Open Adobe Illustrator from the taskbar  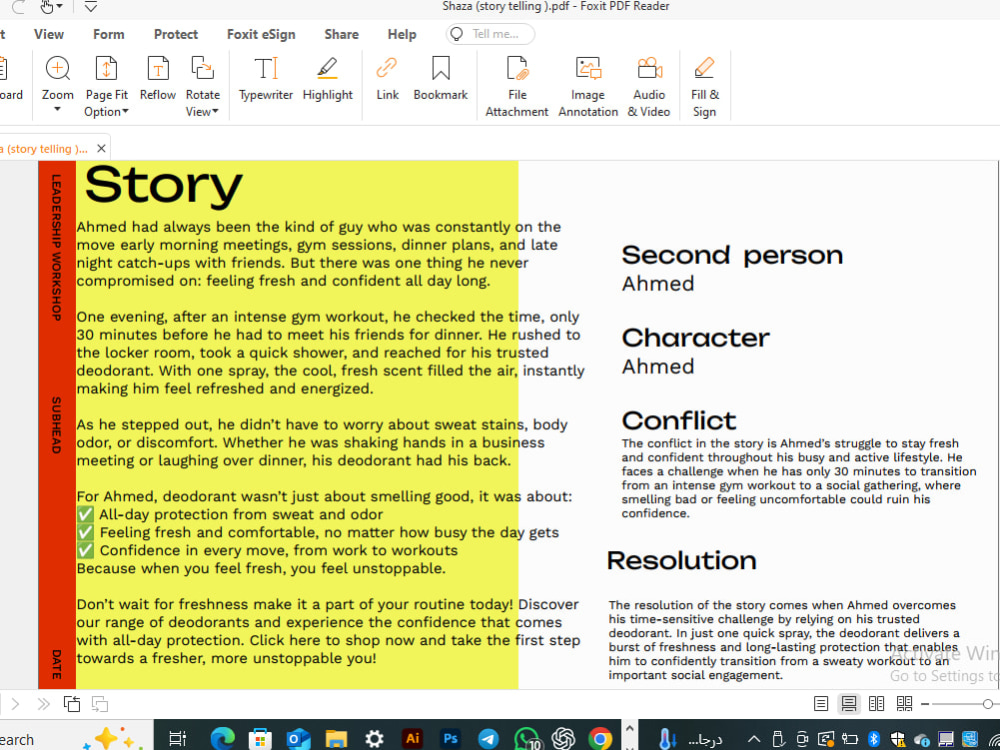click(413, 739)
